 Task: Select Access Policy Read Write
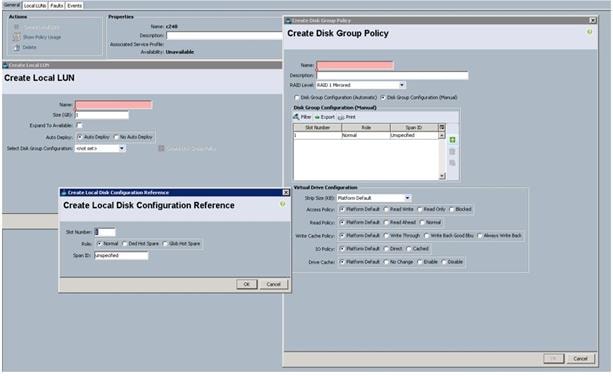click(x=386, y=209)
